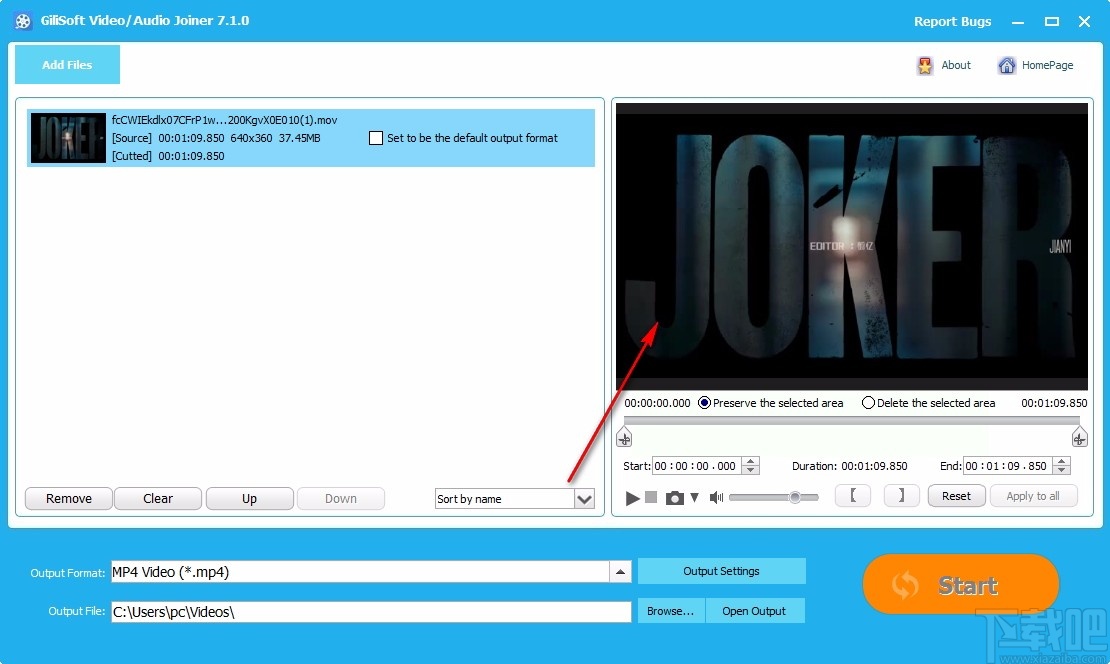Mark selection end with the right bracket icon

point(901,496)
